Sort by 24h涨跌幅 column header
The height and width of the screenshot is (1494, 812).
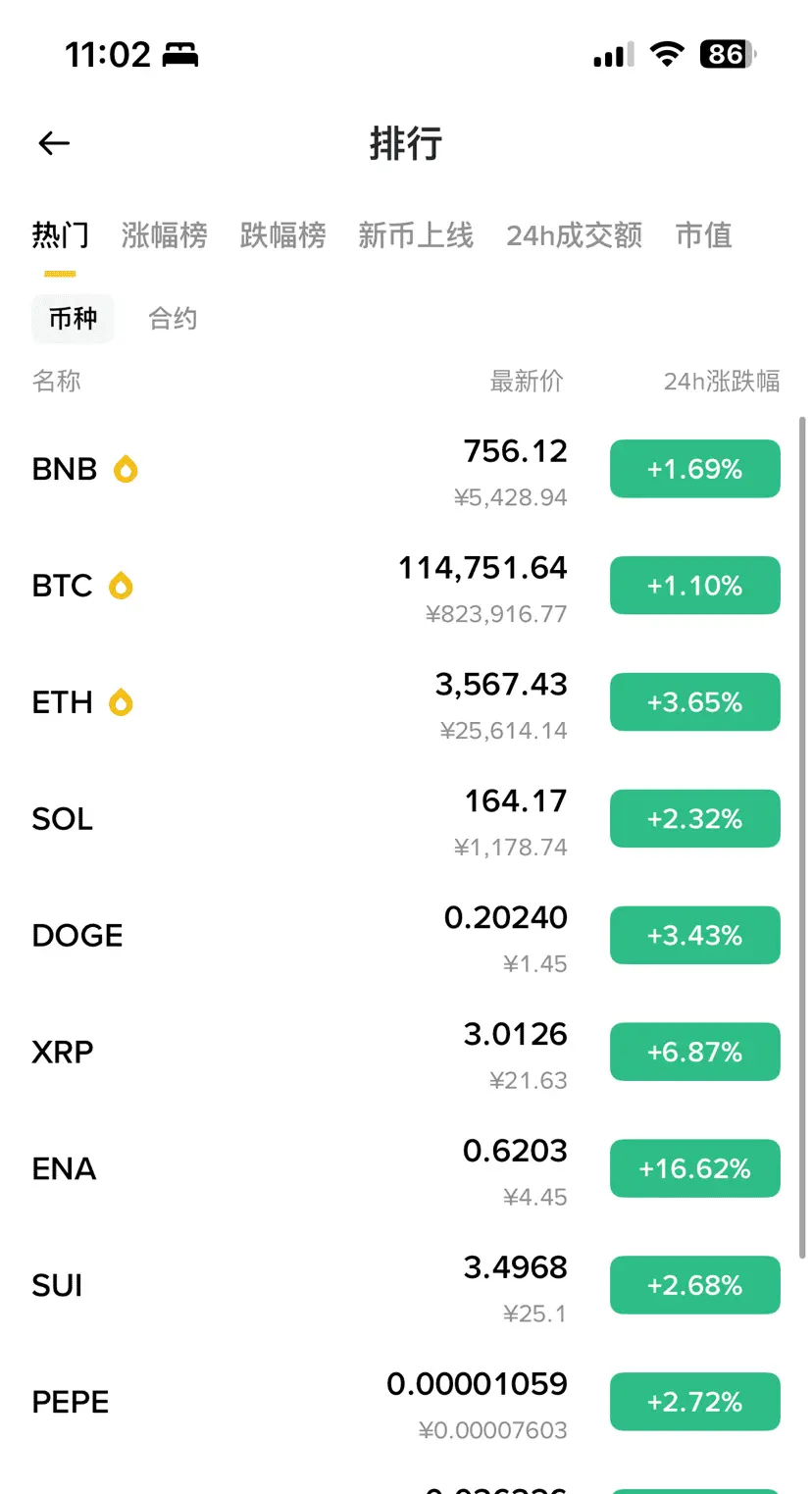click(722, 381)
